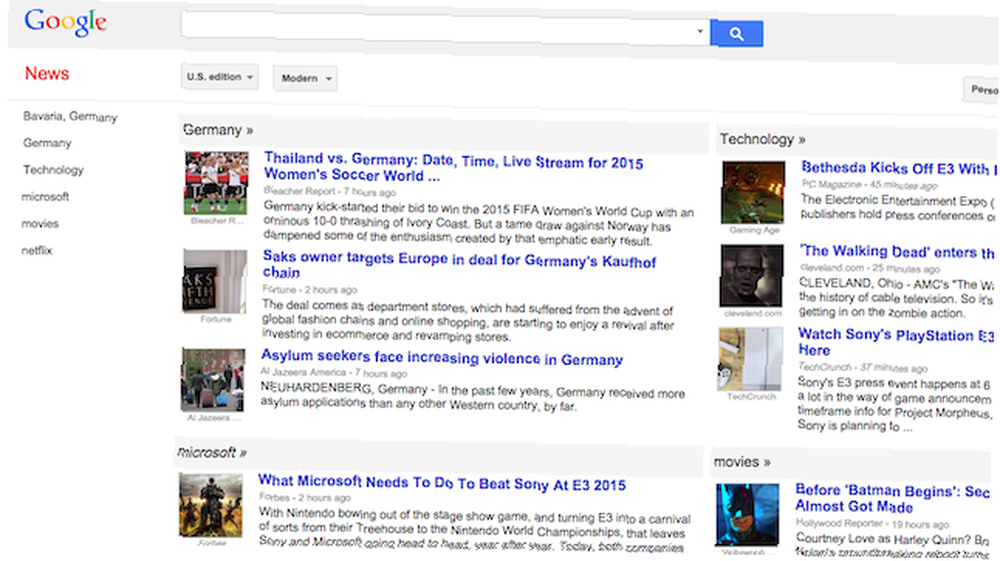Open the Asylum seekers face violence headline

click(441, 357)
